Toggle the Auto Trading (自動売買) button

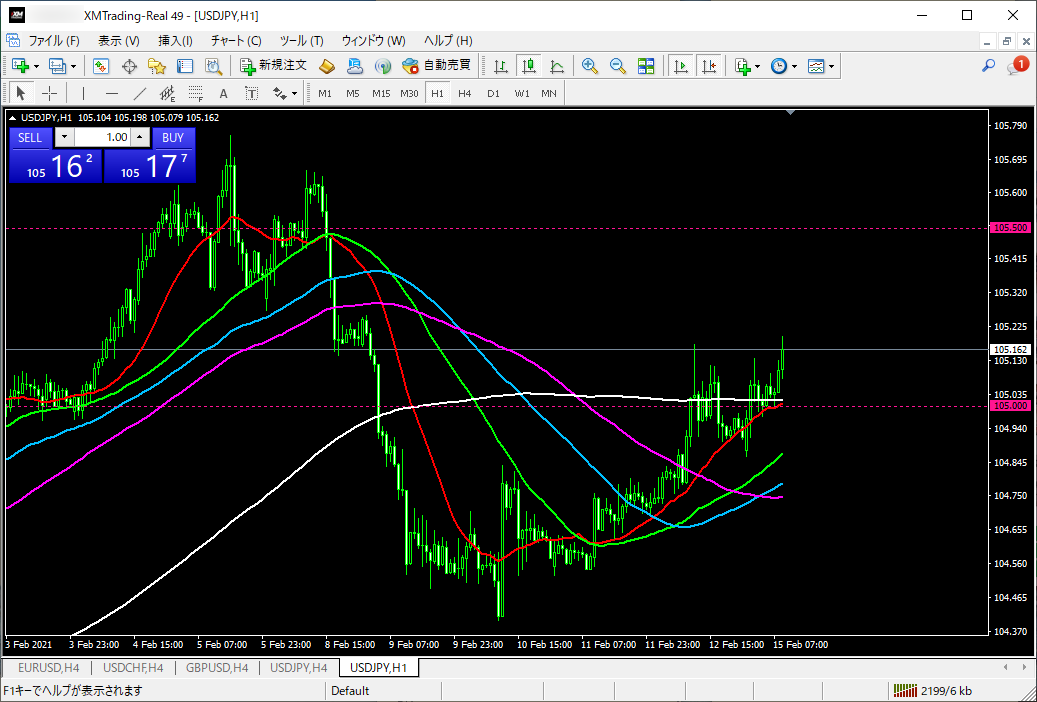coord(436,66)
